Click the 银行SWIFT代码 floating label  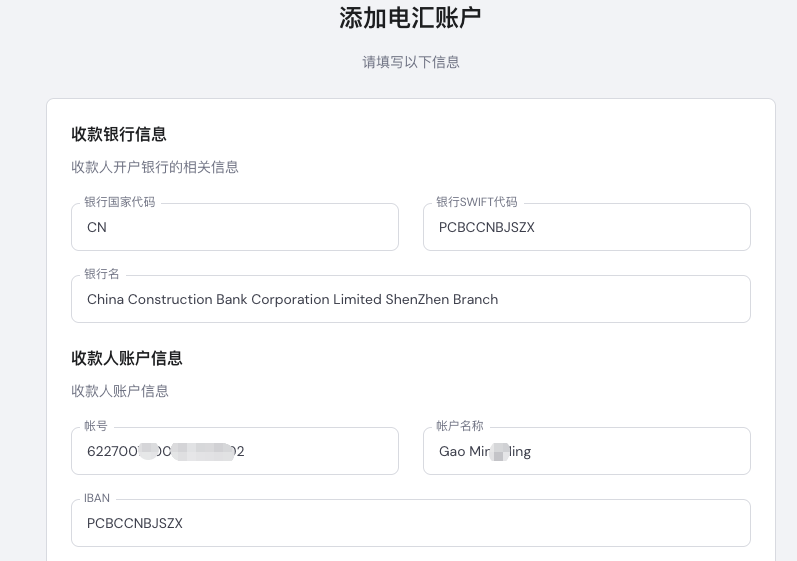click(x=476, y=202)
